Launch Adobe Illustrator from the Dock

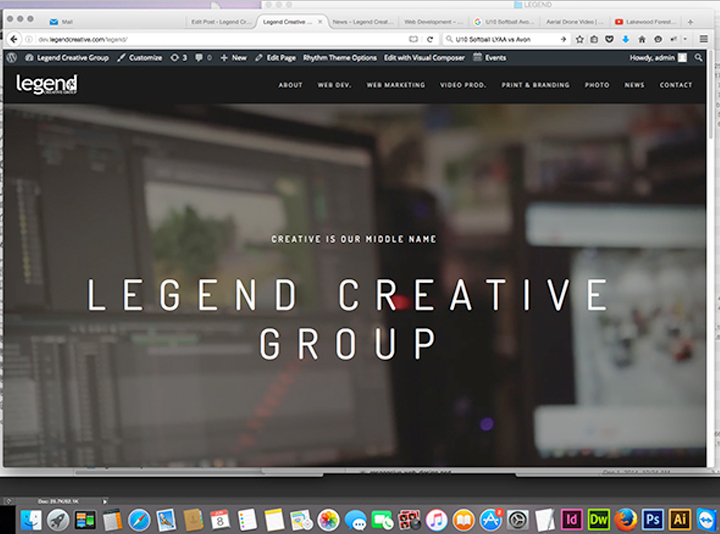coord(680,520)
